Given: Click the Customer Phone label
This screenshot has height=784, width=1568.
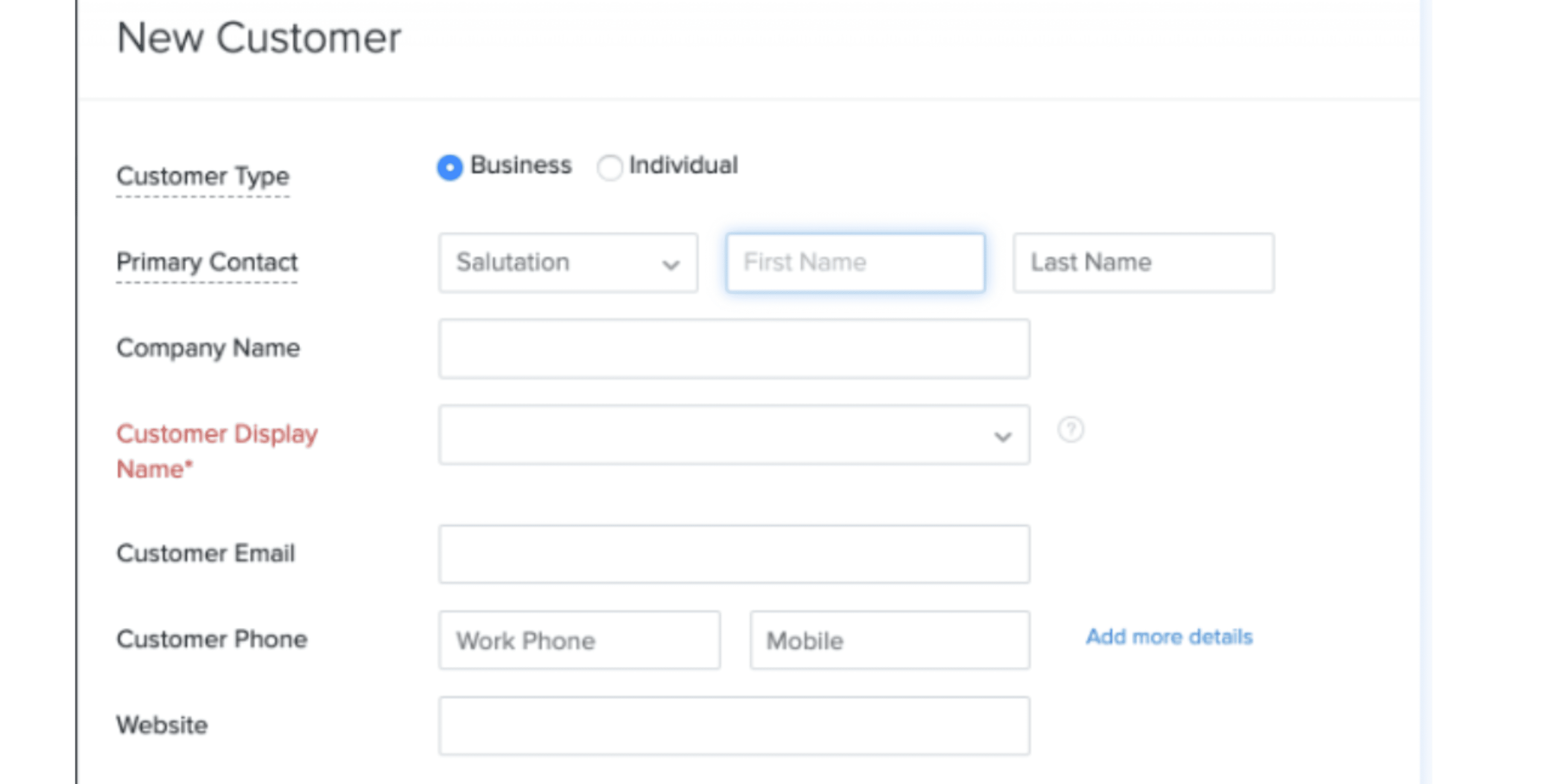Looking at the screenshot, I should coord(212,639).
